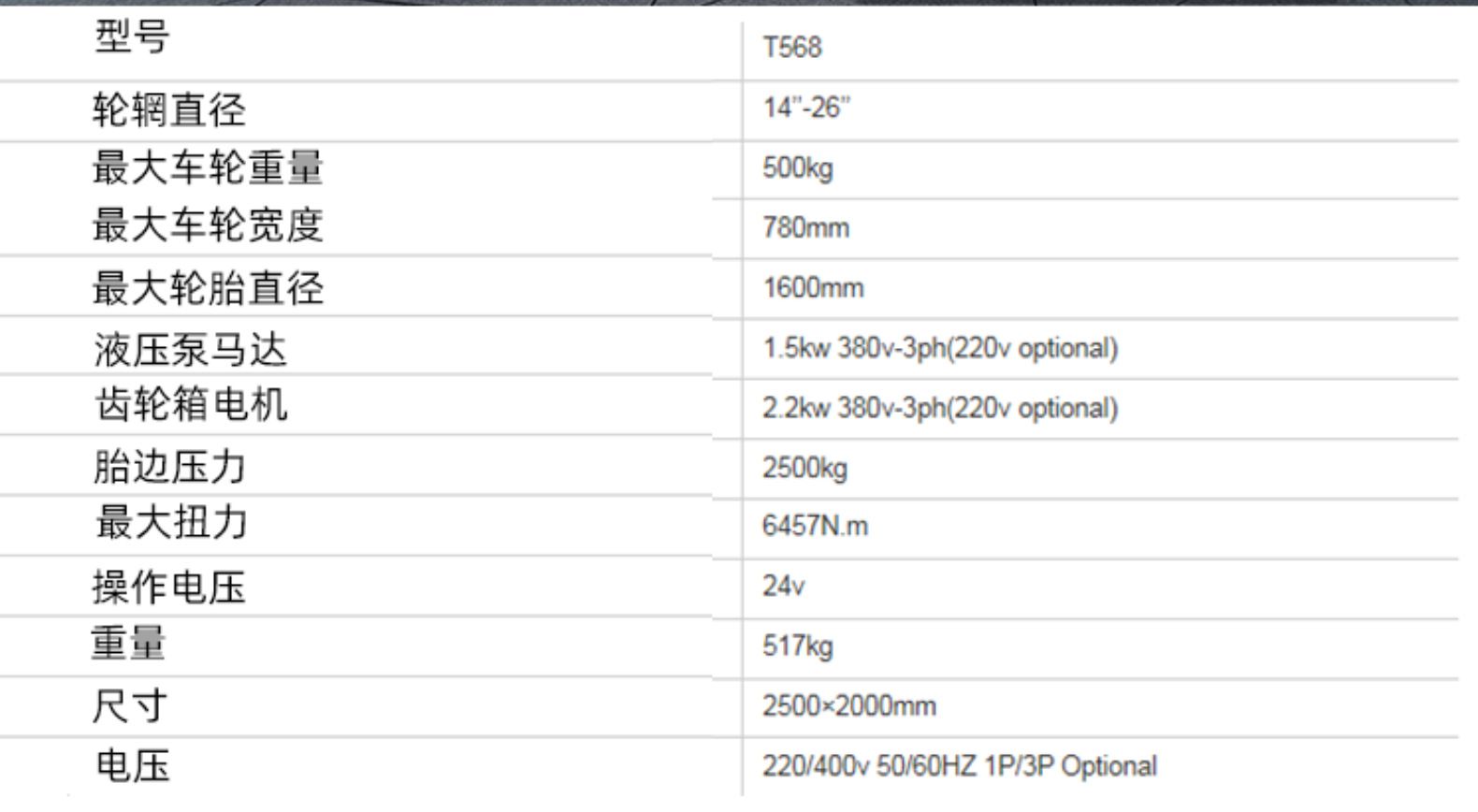Select the 型号 row label
This screenshot has width=1478, height=812.
[x=132, y=37]
